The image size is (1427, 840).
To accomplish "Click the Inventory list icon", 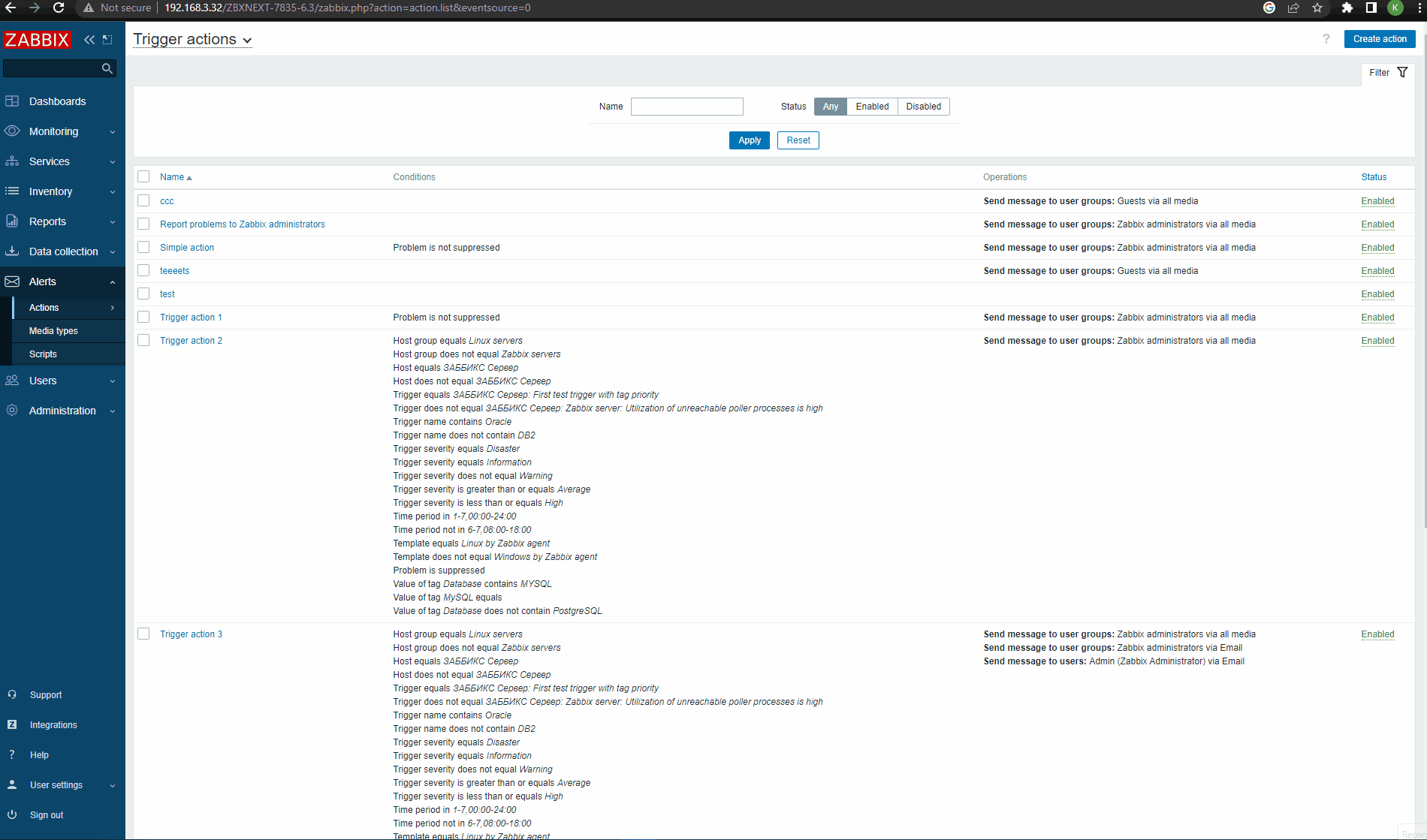I will [x=12, y=191].
